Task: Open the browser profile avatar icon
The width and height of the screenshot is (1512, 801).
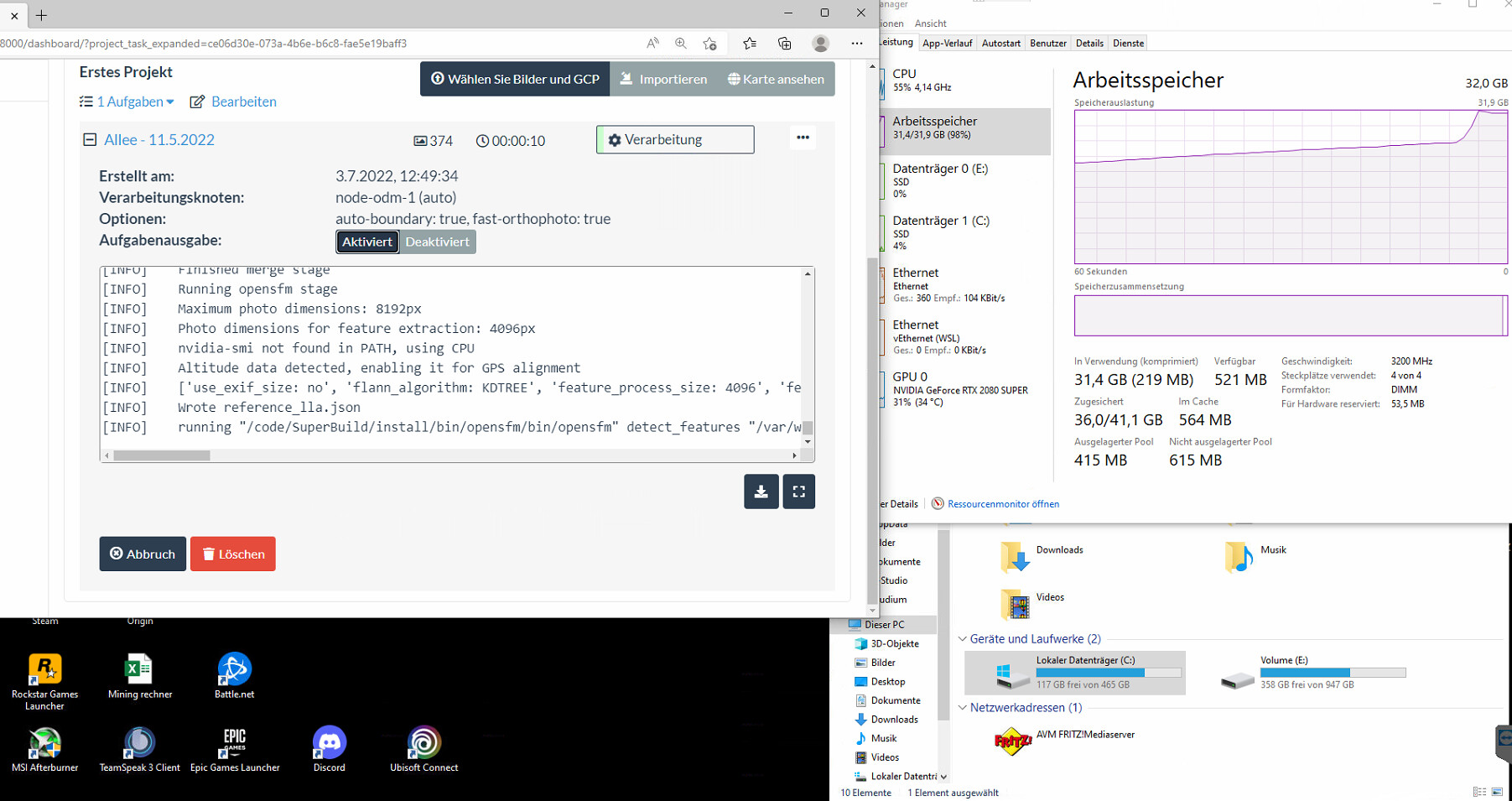Action: click(821, 44)
